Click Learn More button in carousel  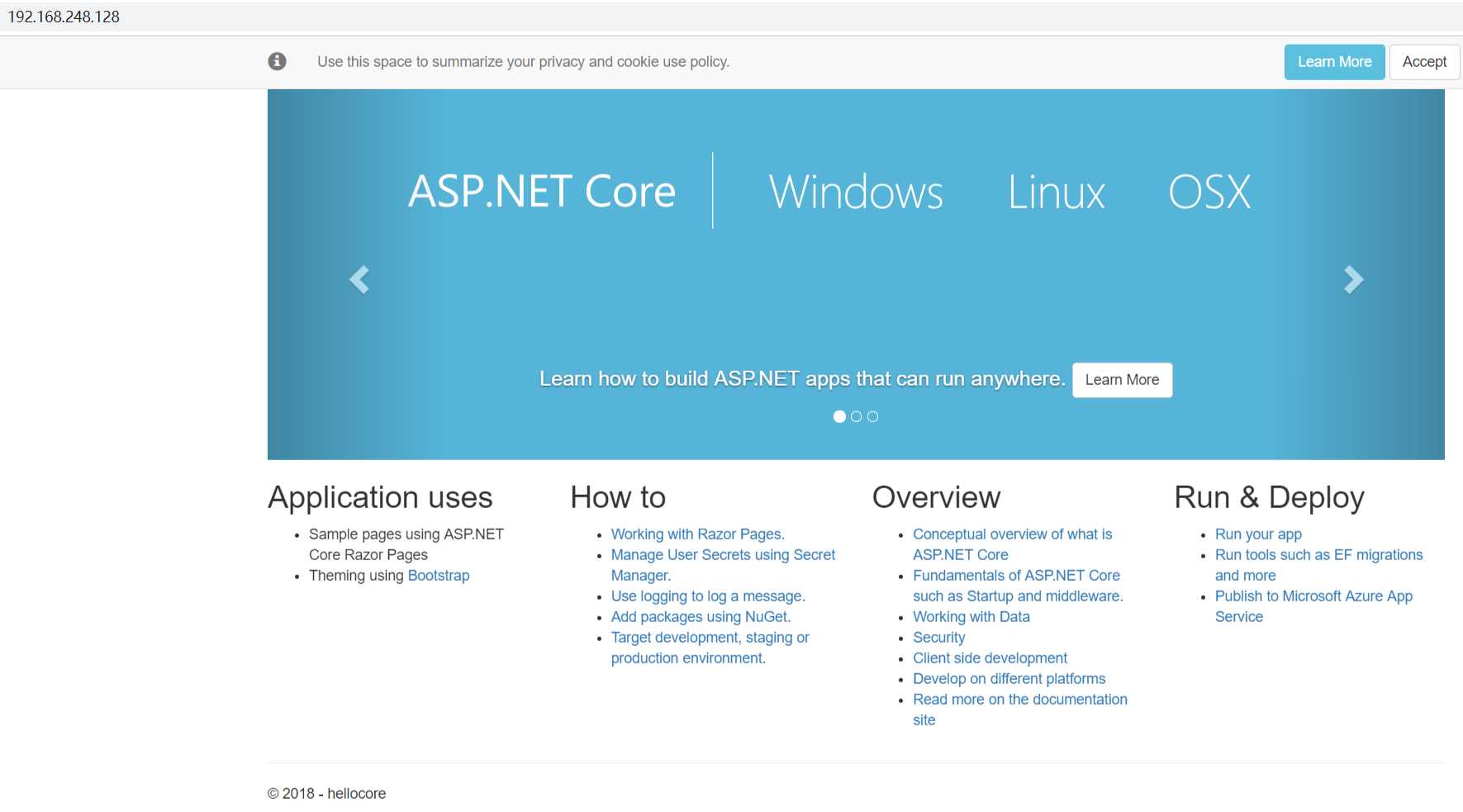click(1122, 380)
